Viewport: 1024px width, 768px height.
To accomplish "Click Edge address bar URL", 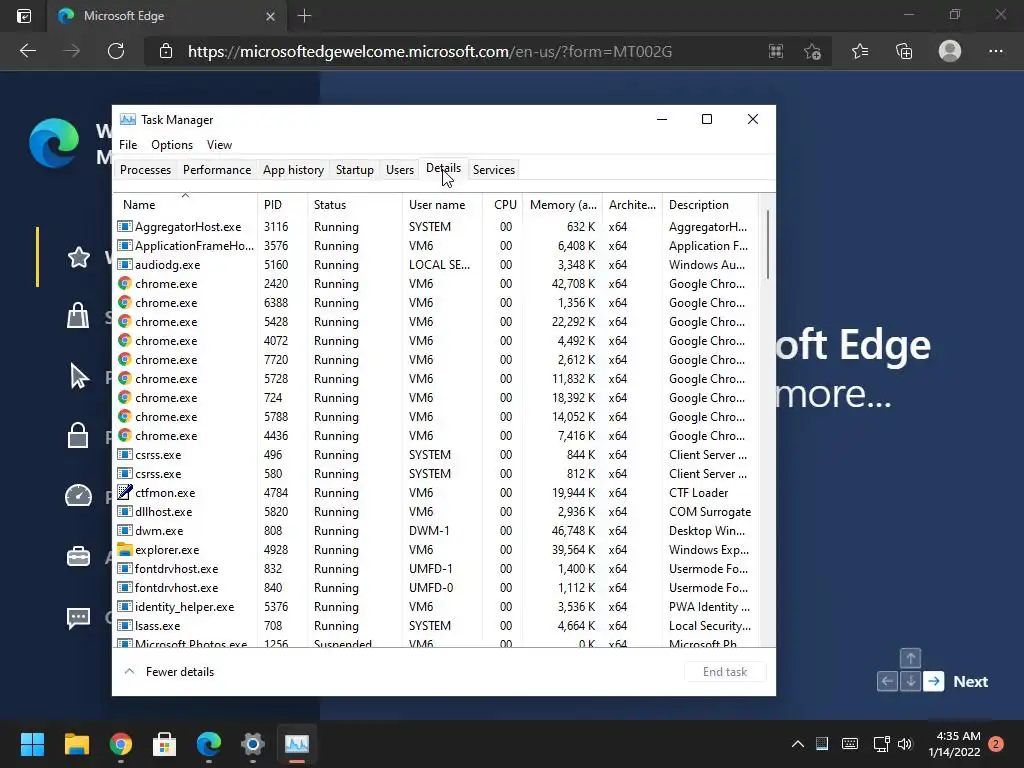I will click(x=430, y=52).
